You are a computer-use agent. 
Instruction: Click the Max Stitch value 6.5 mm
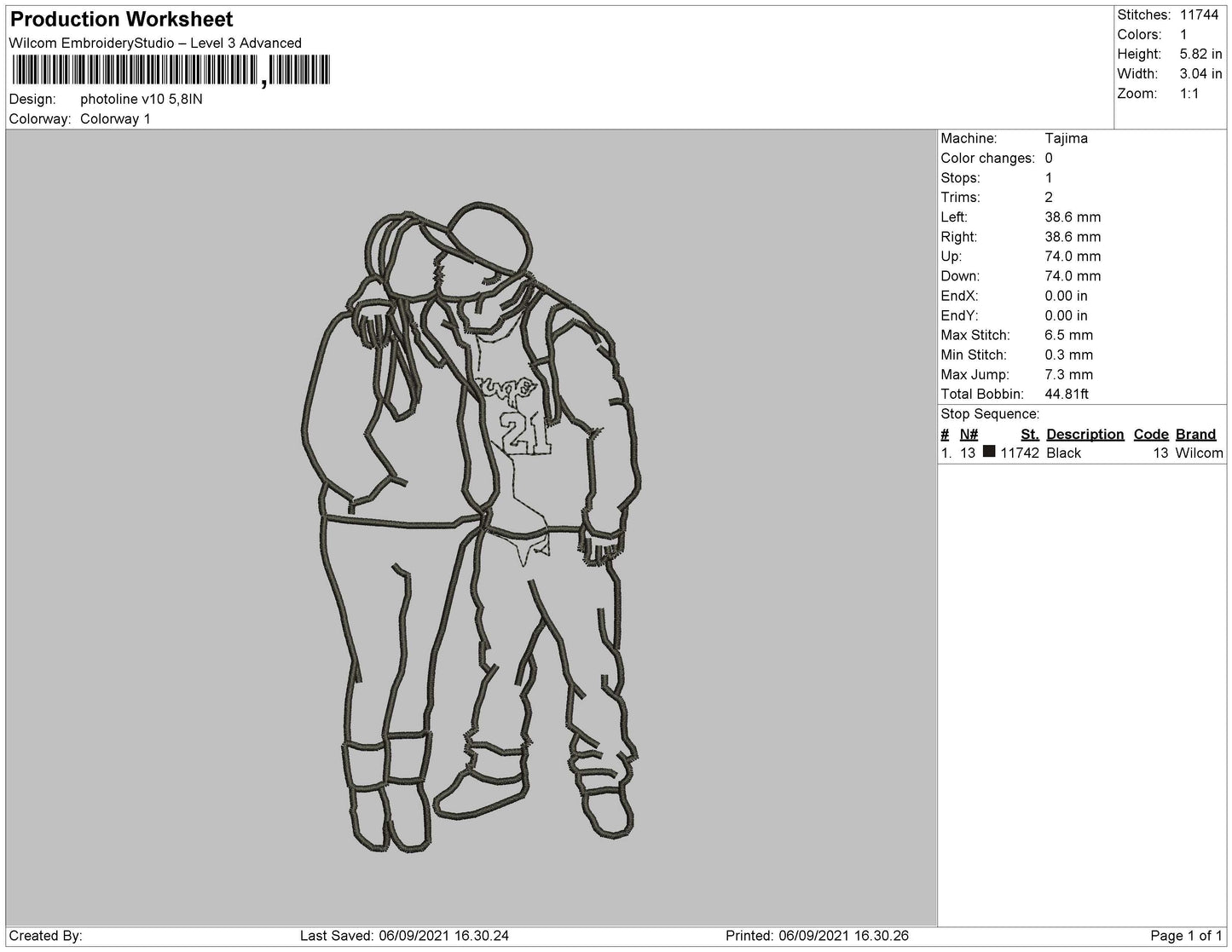tap(1069, 335)
